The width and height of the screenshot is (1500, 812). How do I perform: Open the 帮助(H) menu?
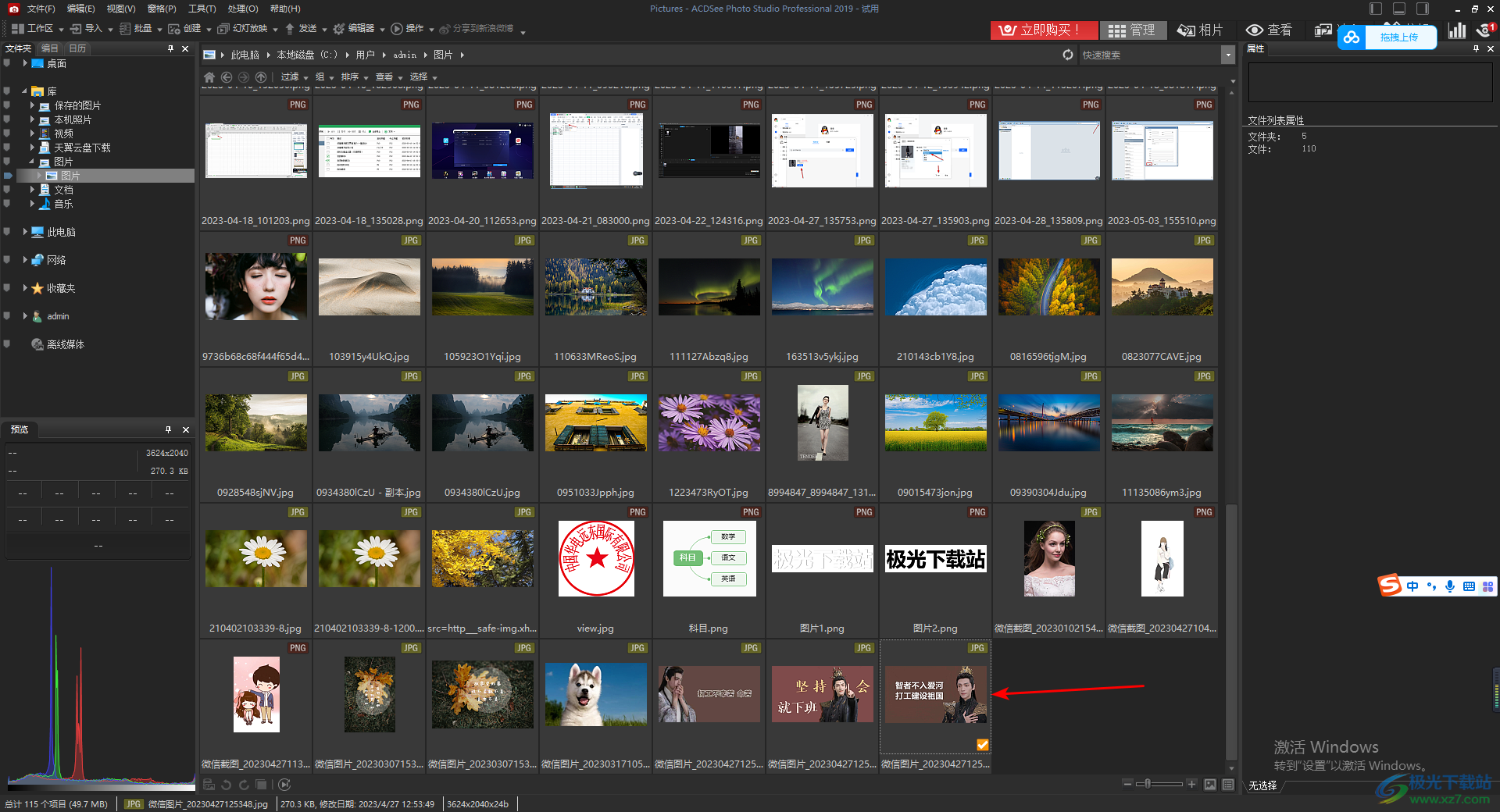[x=284, y=9]
